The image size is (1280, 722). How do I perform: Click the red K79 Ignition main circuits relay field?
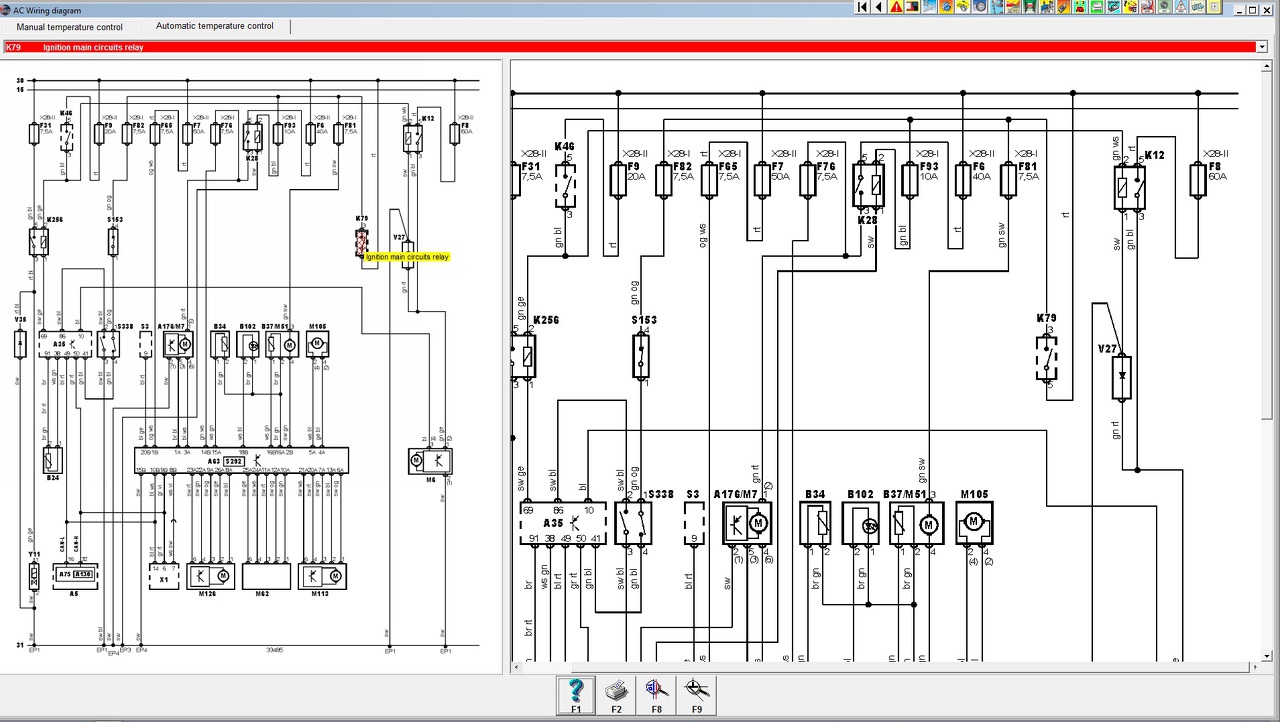629,47
